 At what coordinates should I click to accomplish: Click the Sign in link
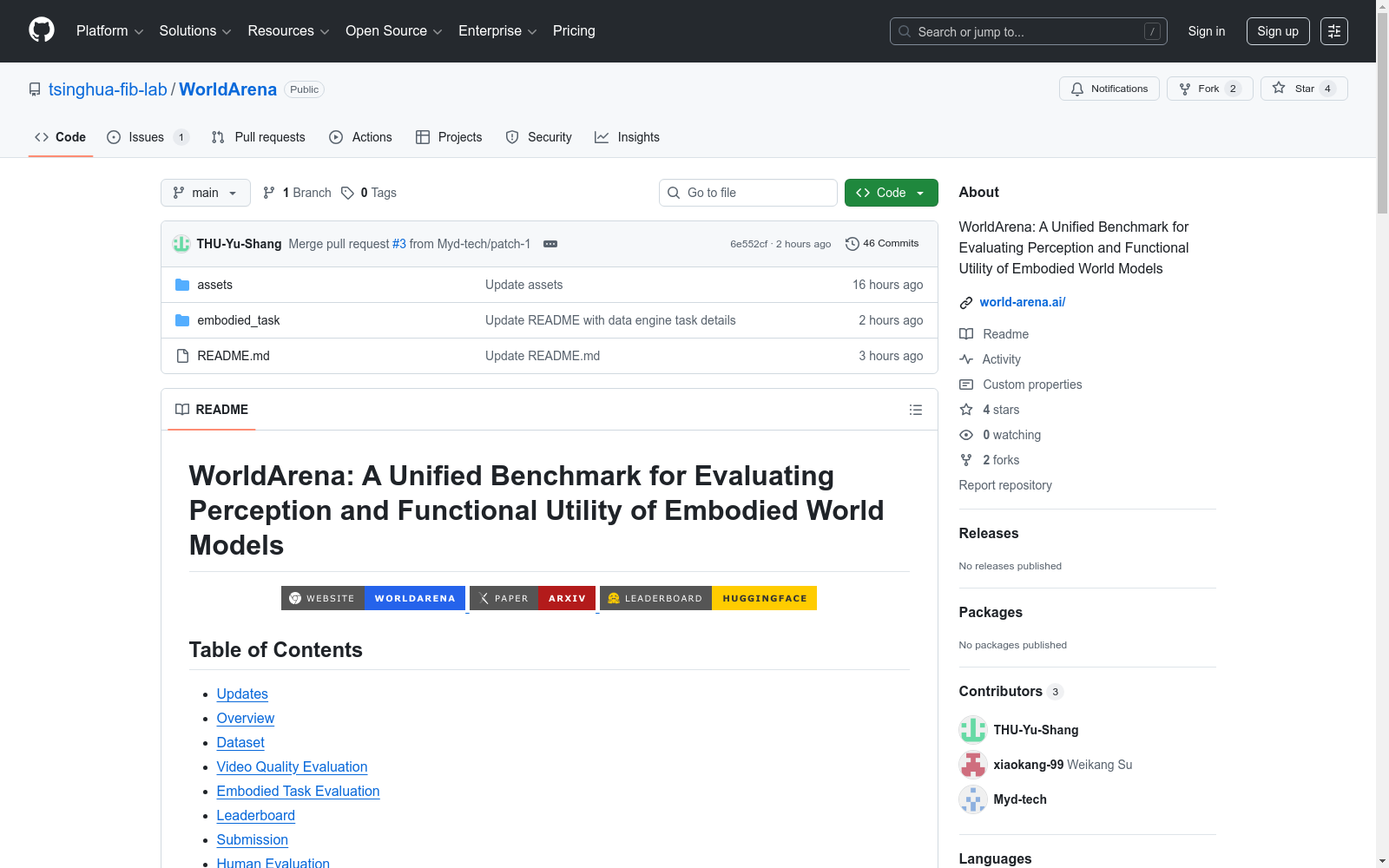coord(1207,31)
